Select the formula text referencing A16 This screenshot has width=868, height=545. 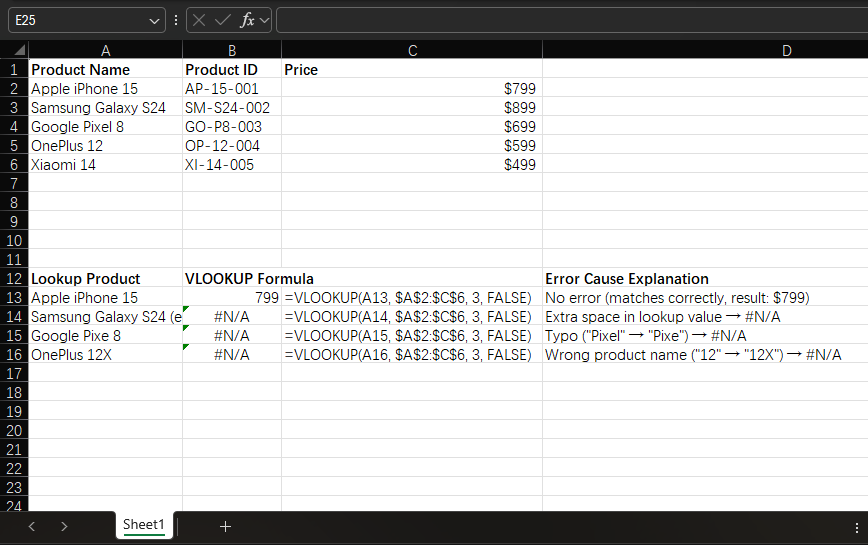412,355
